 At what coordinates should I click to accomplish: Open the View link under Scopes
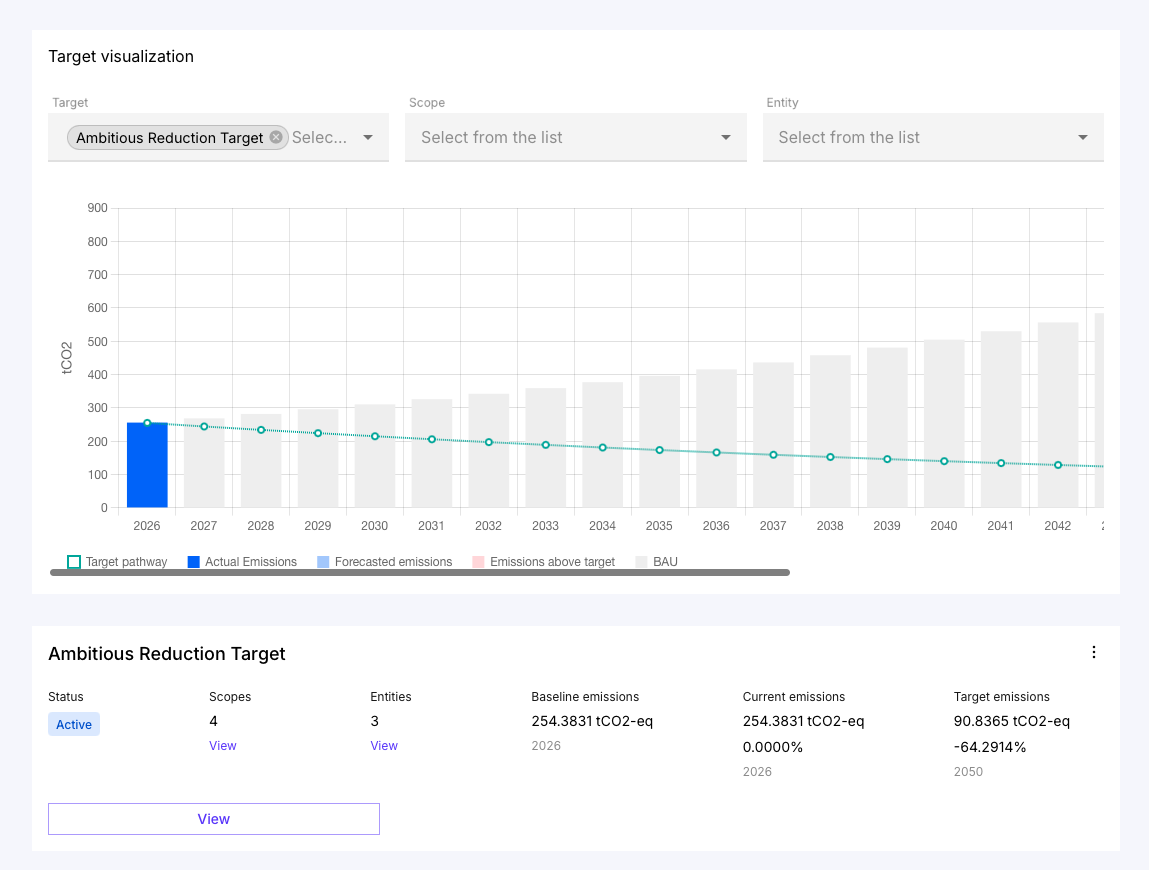click(223, 746)
